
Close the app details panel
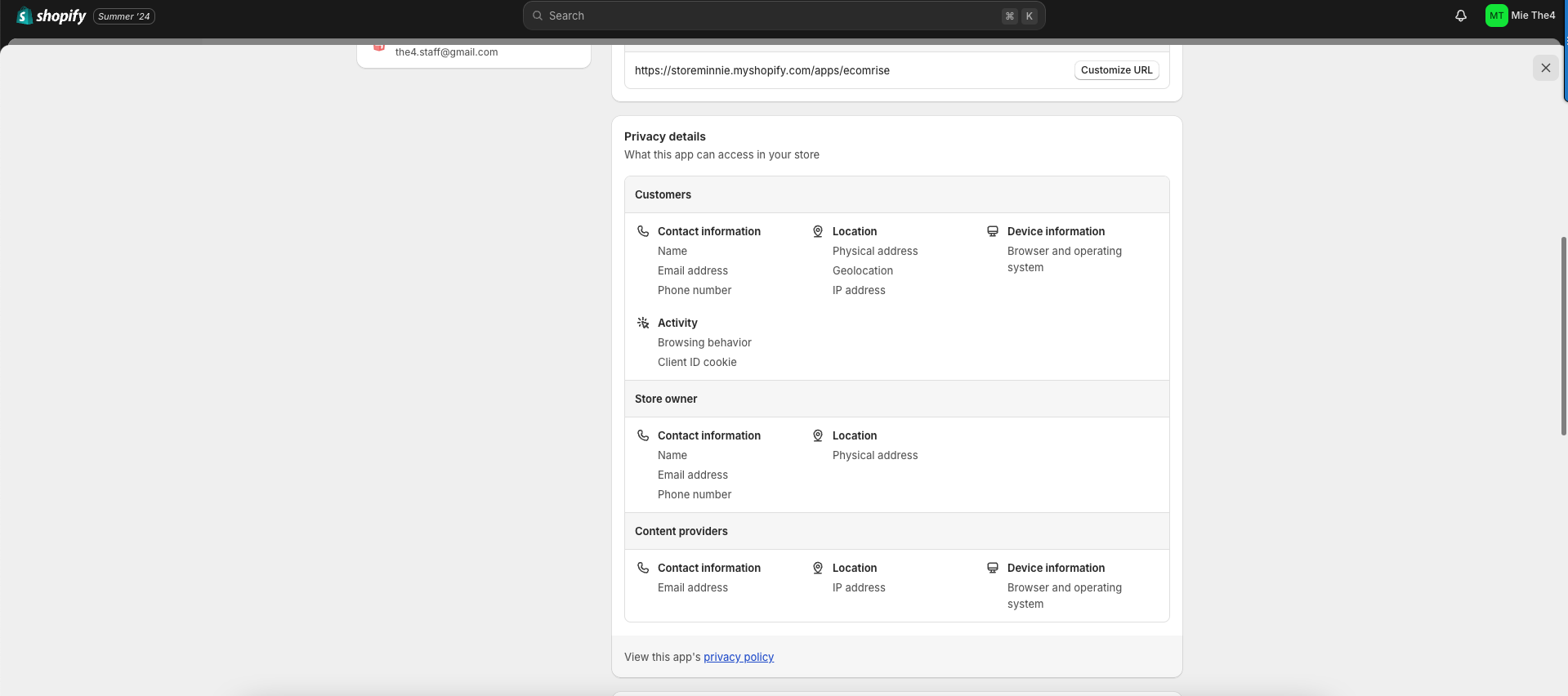pyautogui.click(x=1545, y=68)
